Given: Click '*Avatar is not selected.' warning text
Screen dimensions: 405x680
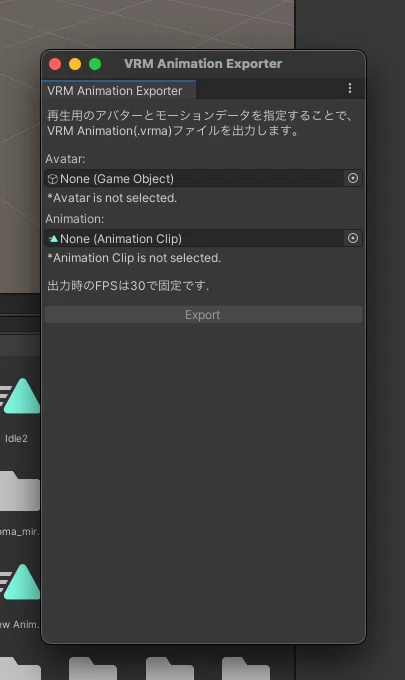Looking at the screenshot, I should click(x=112, y=198).
